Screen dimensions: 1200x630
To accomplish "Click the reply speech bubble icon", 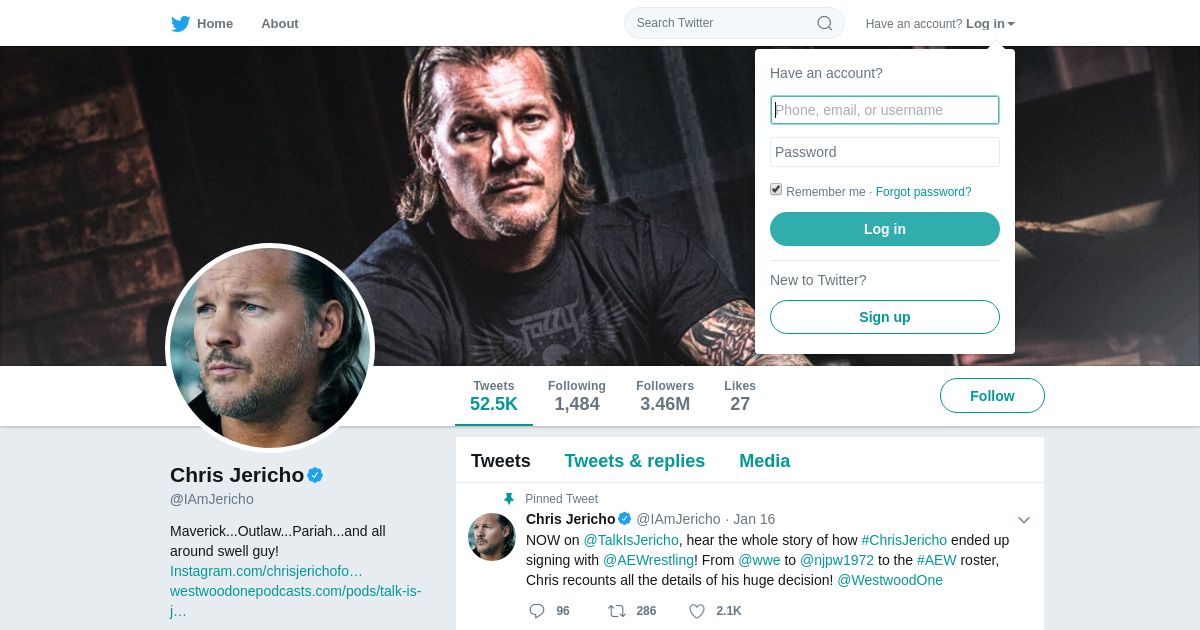I will click(x=537, y=611).
